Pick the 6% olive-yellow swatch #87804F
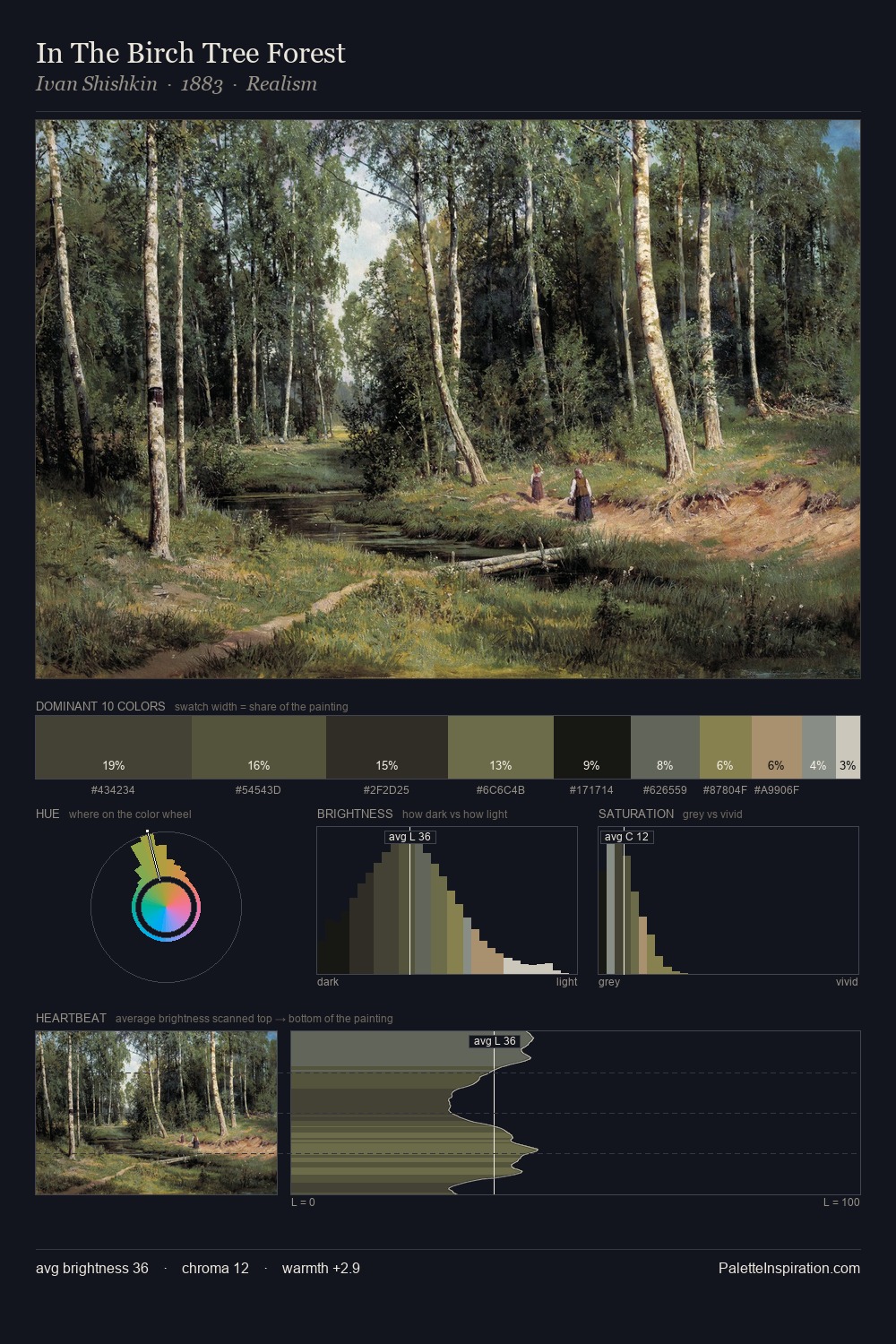This screenshot has height=1344, width=896. coord(726,747)
